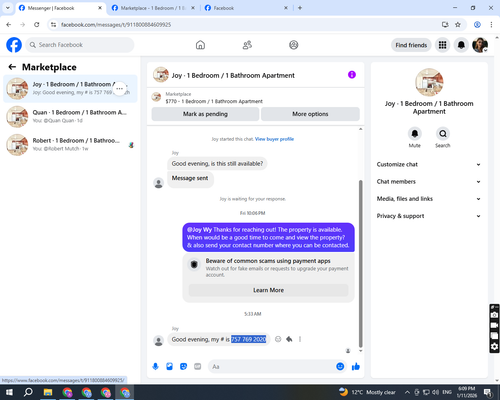Expand Customize chat section
Image resolution: width=500 pixels, height=400 pixels.
click(429, 164)
